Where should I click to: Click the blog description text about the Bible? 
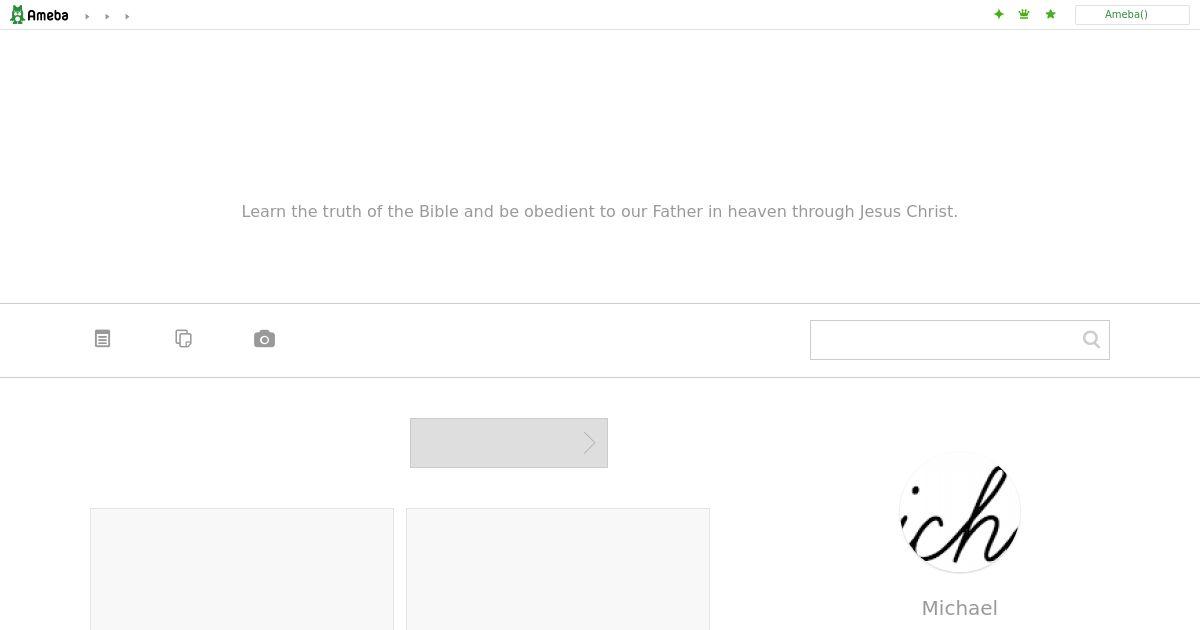[x=600, y=211]
